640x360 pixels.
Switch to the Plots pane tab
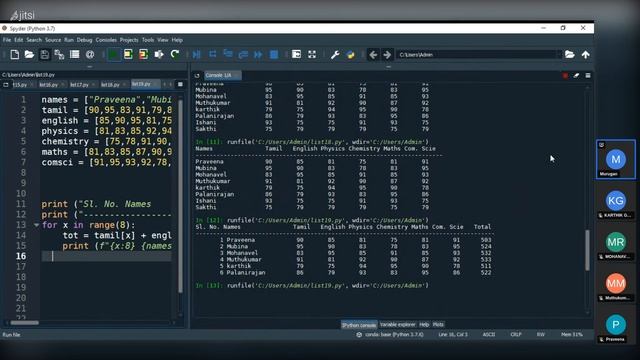pyautogui.click(x=438, y=324)
